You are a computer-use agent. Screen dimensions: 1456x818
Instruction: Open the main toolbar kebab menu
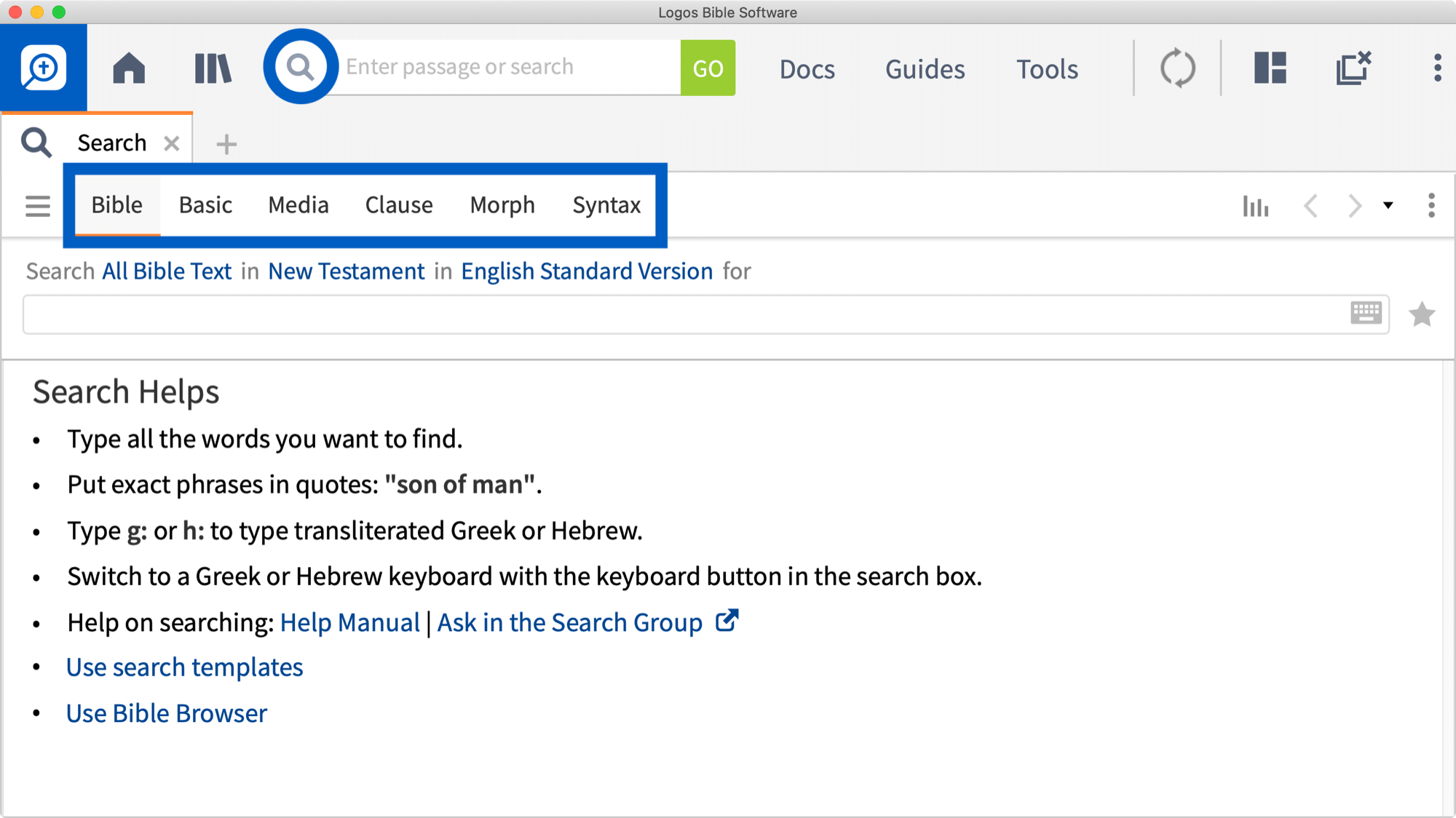pyautogui.click(x=1437, y=68)
